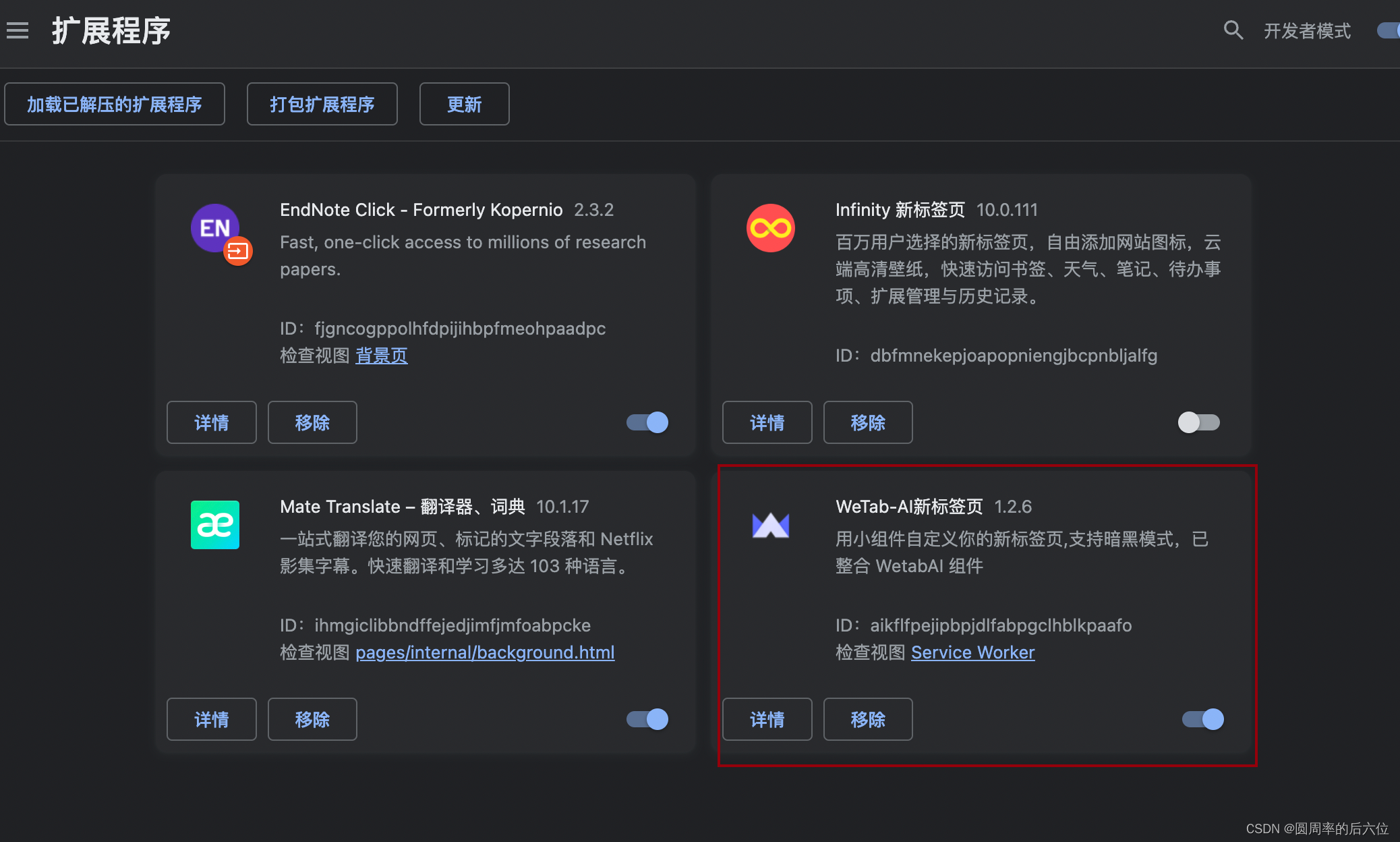Click the WeTab extension logo icon
This screenshot has width=1400, height=842.
770,525
